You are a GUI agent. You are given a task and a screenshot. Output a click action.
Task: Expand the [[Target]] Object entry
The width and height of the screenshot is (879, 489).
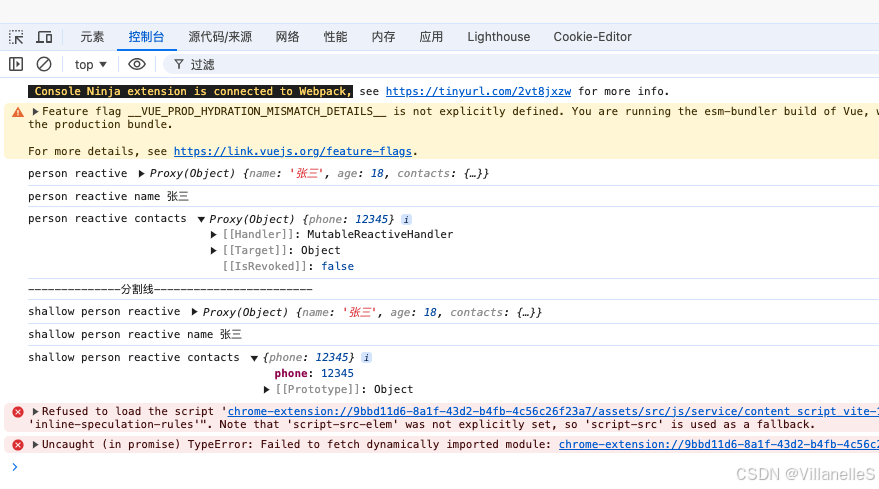click(x=214, y=251)
